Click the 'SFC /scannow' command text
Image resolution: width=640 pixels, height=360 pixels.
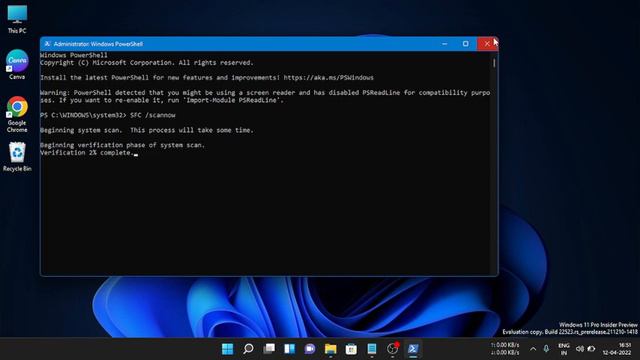[153, 115]
